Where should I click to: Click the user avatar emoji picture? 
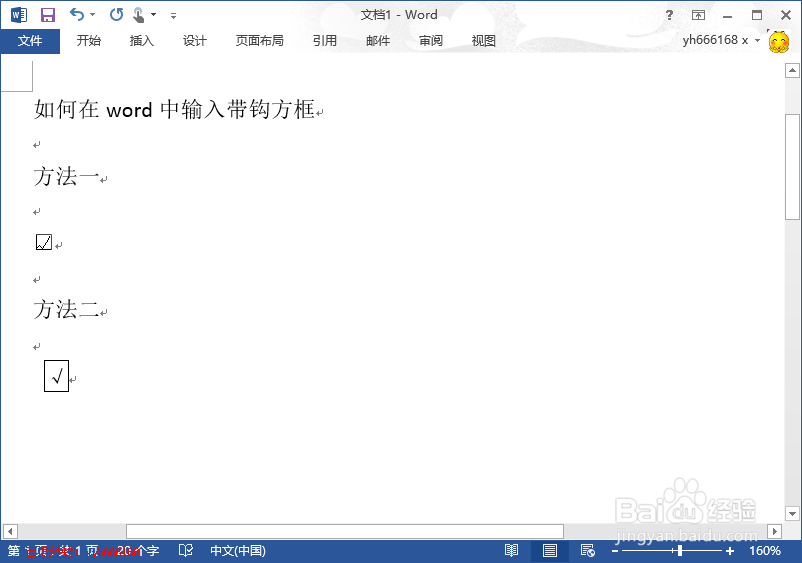point(778,41)
